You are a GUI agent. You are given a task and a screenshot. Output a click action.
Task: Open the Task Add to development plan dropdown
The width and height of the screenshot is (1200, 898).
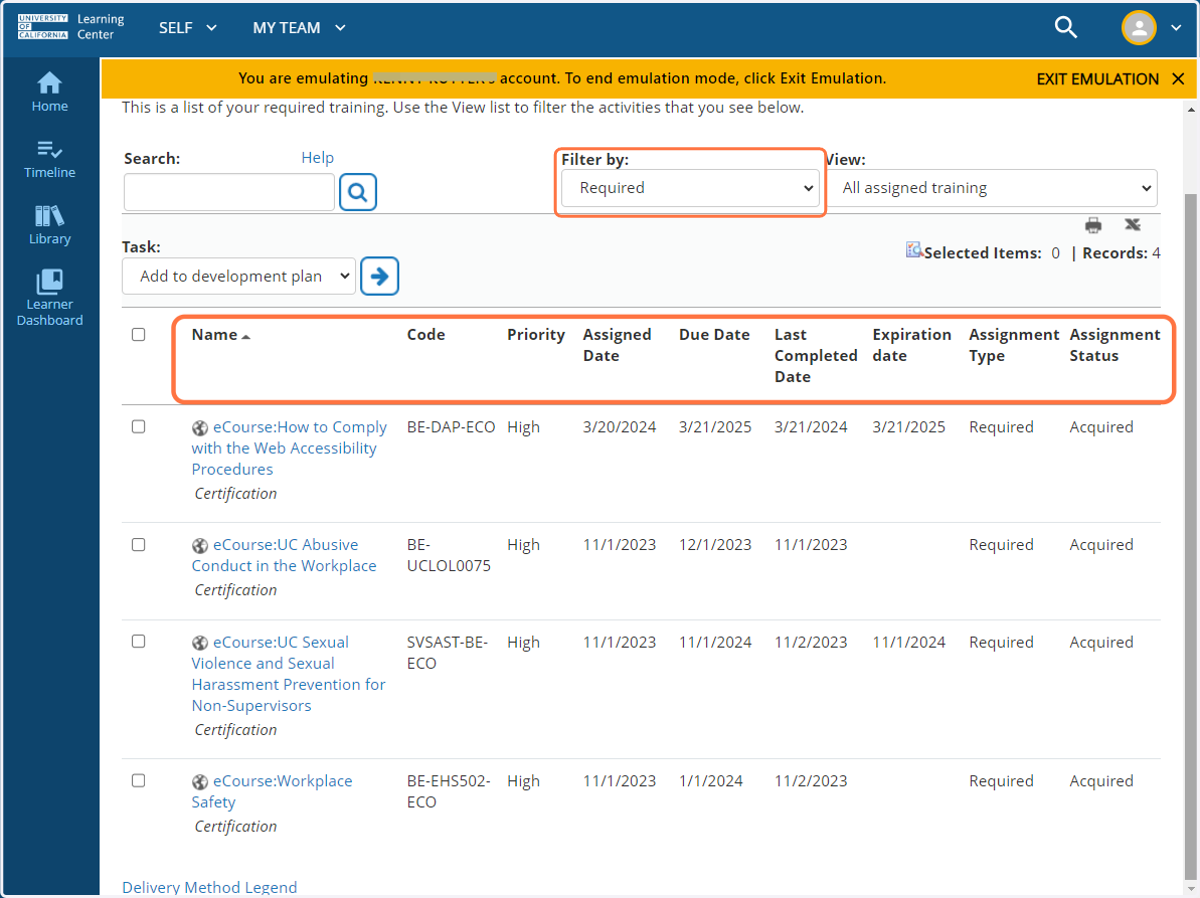[x=239, y=276]
